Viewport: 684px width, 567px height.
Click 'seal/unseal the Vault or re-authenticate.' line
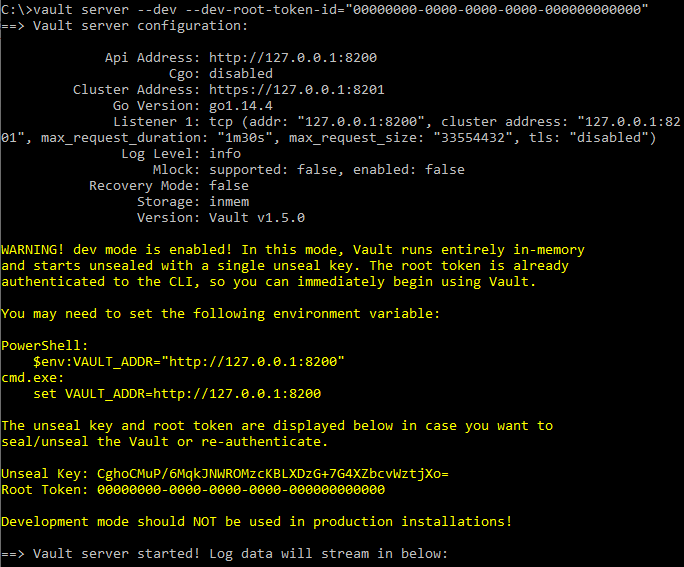pyautogui.click(x=164, y=442)
